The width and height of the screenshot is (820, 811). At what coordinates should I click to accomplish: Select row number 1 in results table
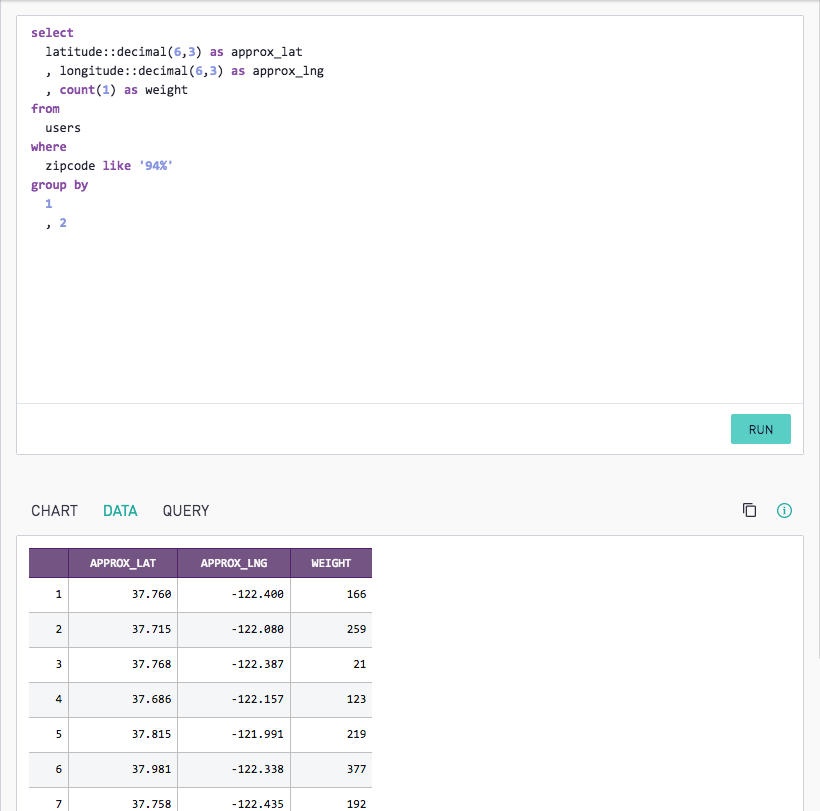49,595
